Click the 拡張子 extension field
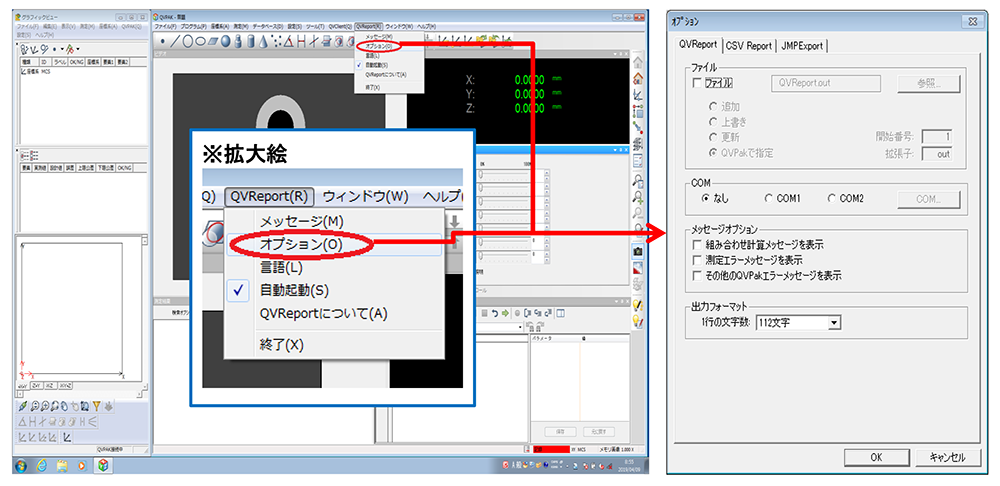Screen dimensions: 1000x486 (x=937, y=153)
